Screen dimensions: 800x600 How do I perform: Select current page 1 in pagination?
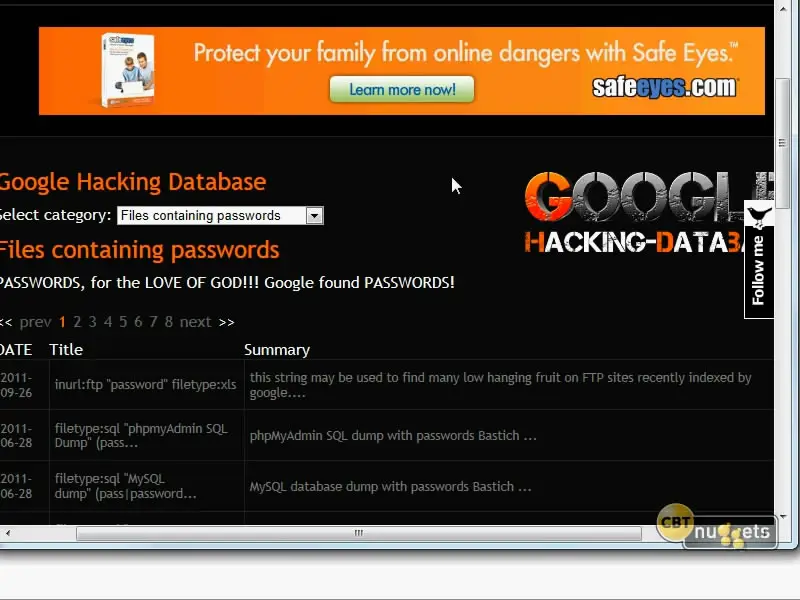(x=62, y=322)
